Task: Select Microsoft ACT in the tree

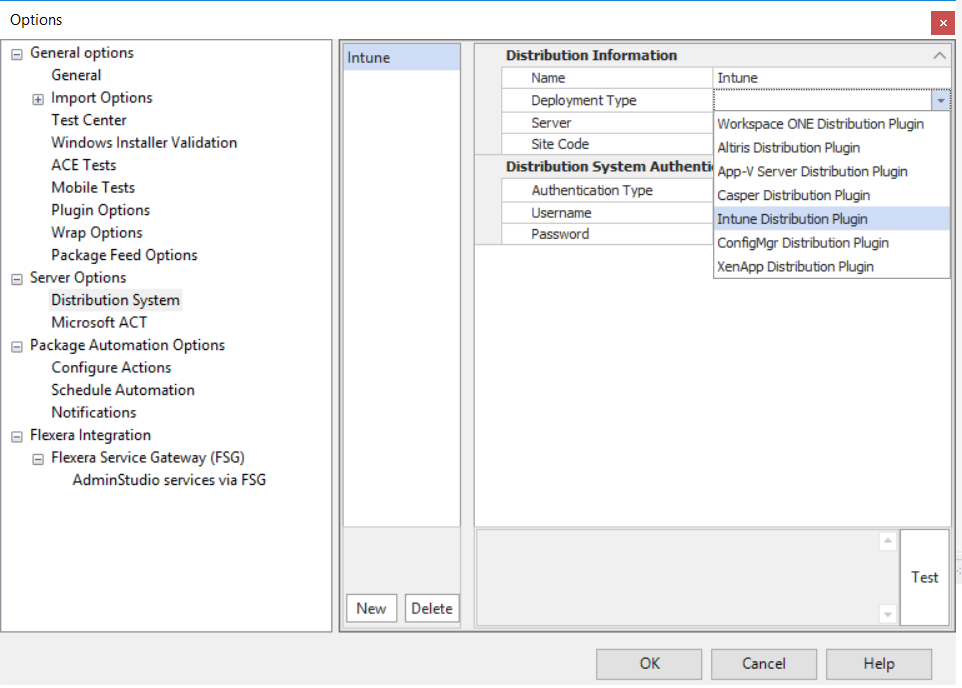Action: [x=99, y=322]
